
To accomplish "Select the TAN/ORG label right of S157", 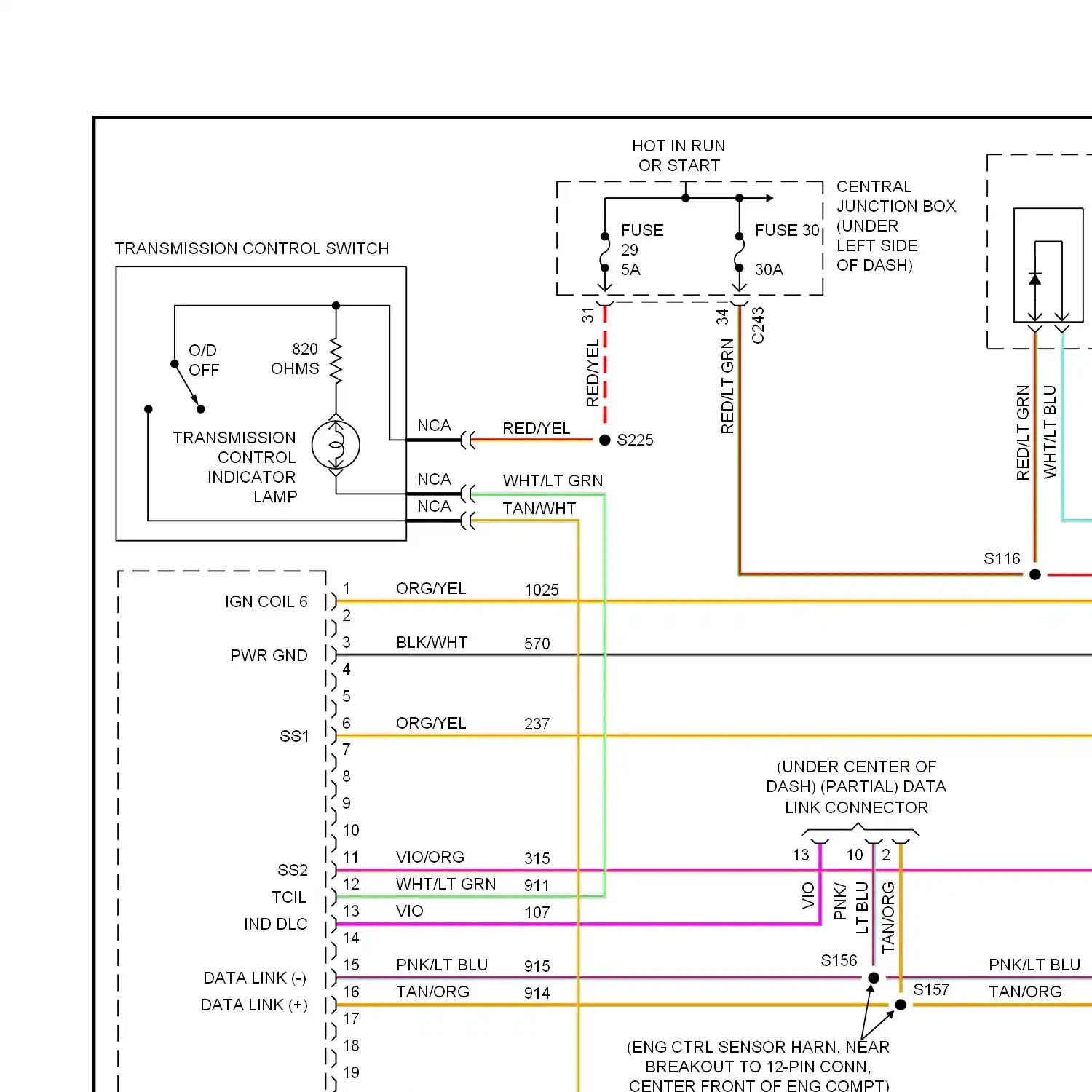I will pyautogui.click(x=1025, y=992).
